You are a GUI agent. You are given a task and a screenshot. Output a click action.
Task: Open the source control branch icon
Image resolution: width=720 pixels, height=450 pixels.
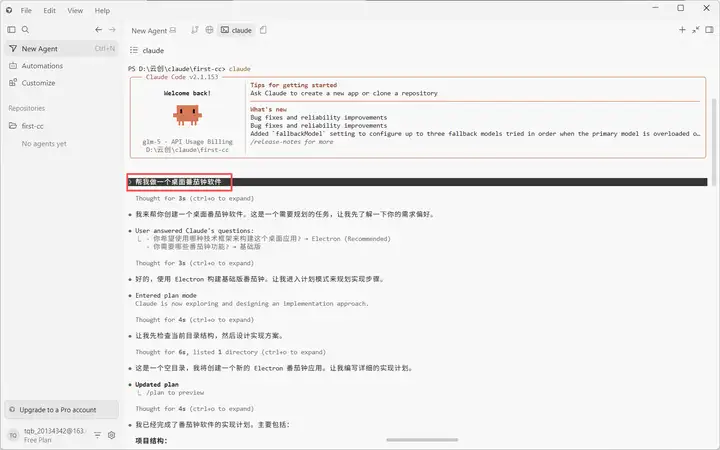coord(195,30)
